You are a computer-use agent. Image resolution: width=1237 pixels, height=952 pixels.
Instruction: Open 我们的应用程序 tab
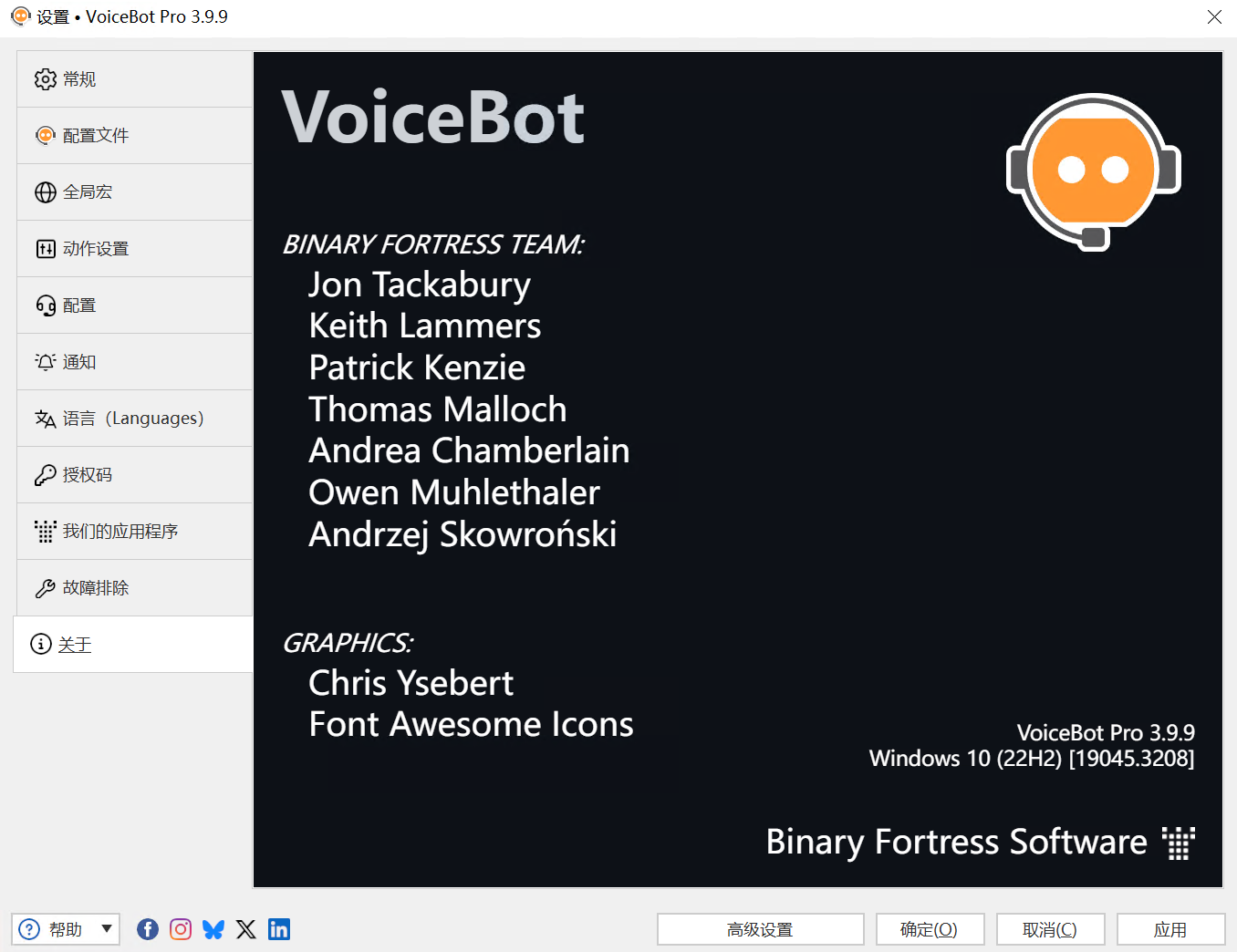pyautogui.click(x=135, y=532)
